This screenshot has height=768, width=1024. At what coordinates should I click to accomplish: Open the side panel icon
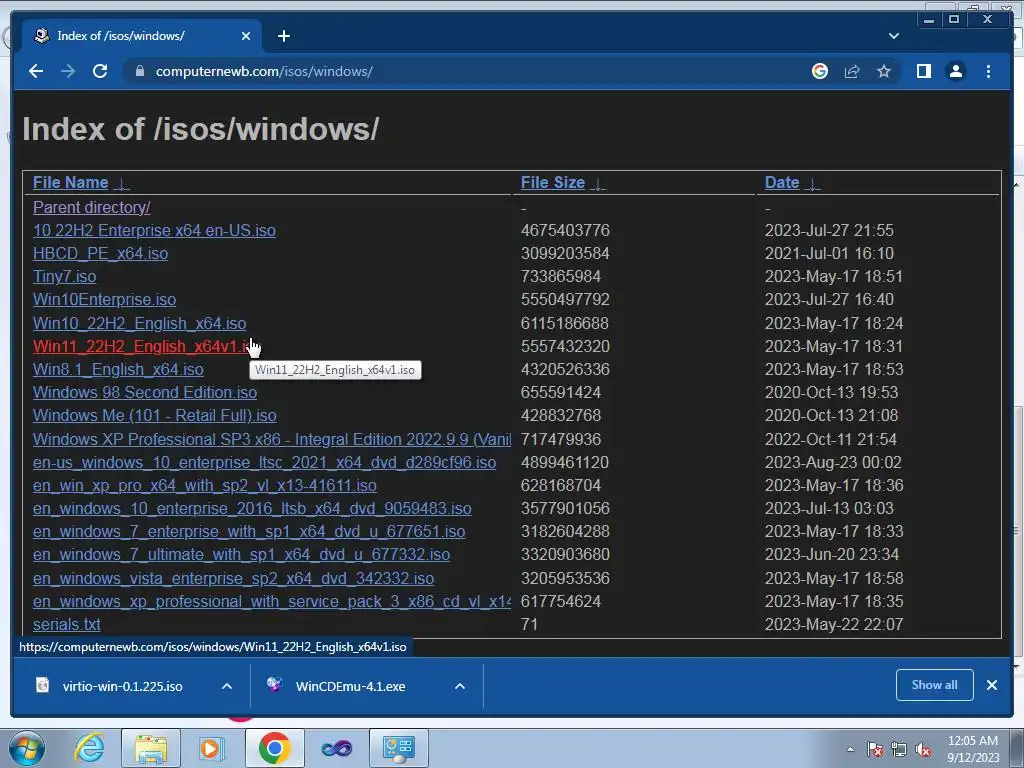[x=923, y=71]
